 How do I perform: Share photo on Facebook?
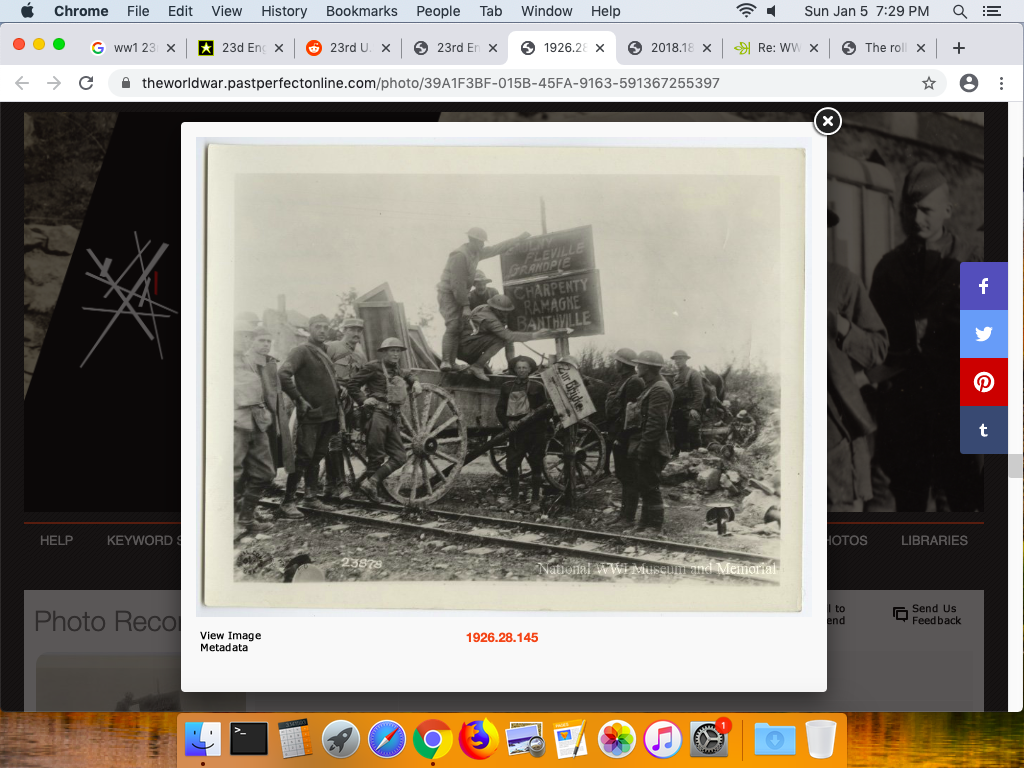[983, 286]
